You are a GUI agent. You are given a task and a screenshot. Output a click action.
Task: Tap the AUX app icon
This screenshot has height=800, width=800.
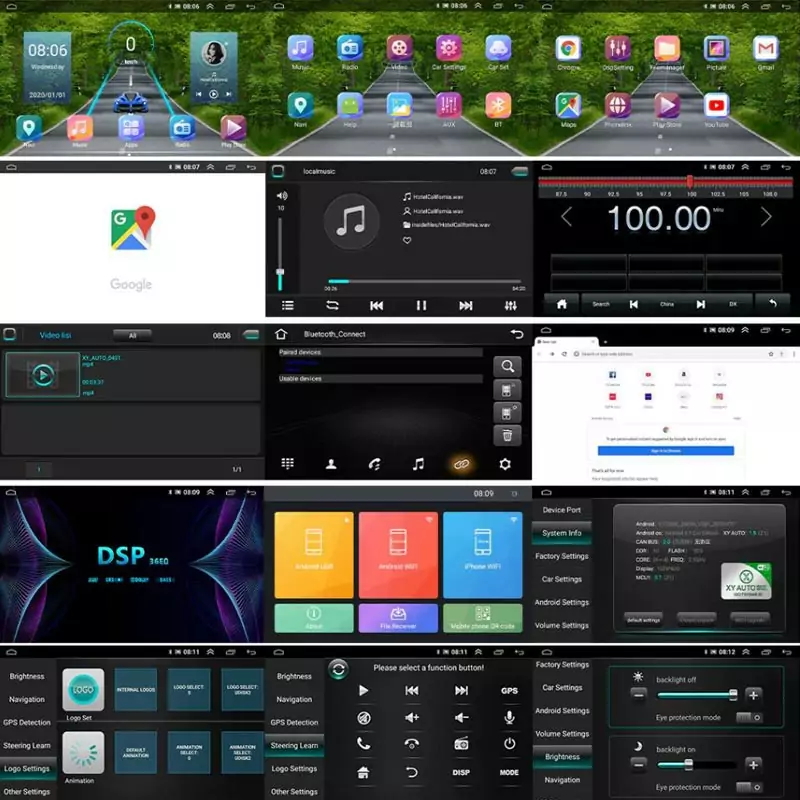tap(448, 106)
